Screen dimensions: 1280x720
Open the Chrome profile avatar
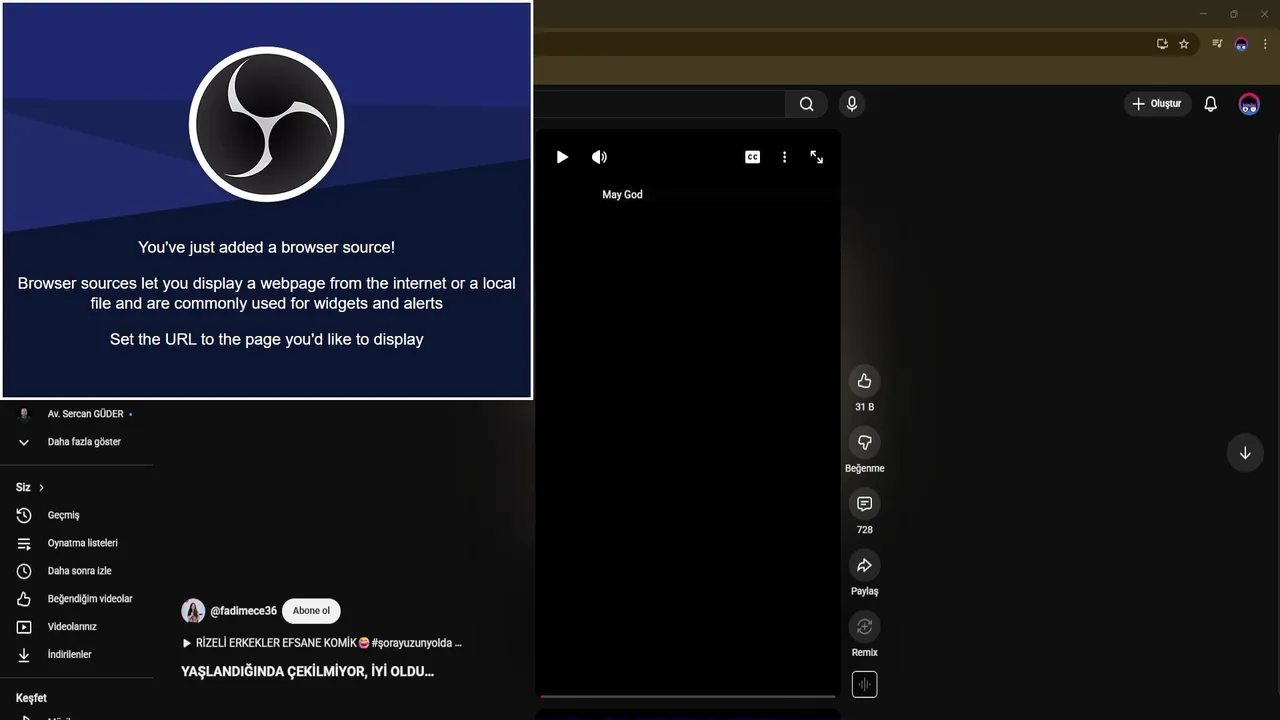(x=1242, y=44)
